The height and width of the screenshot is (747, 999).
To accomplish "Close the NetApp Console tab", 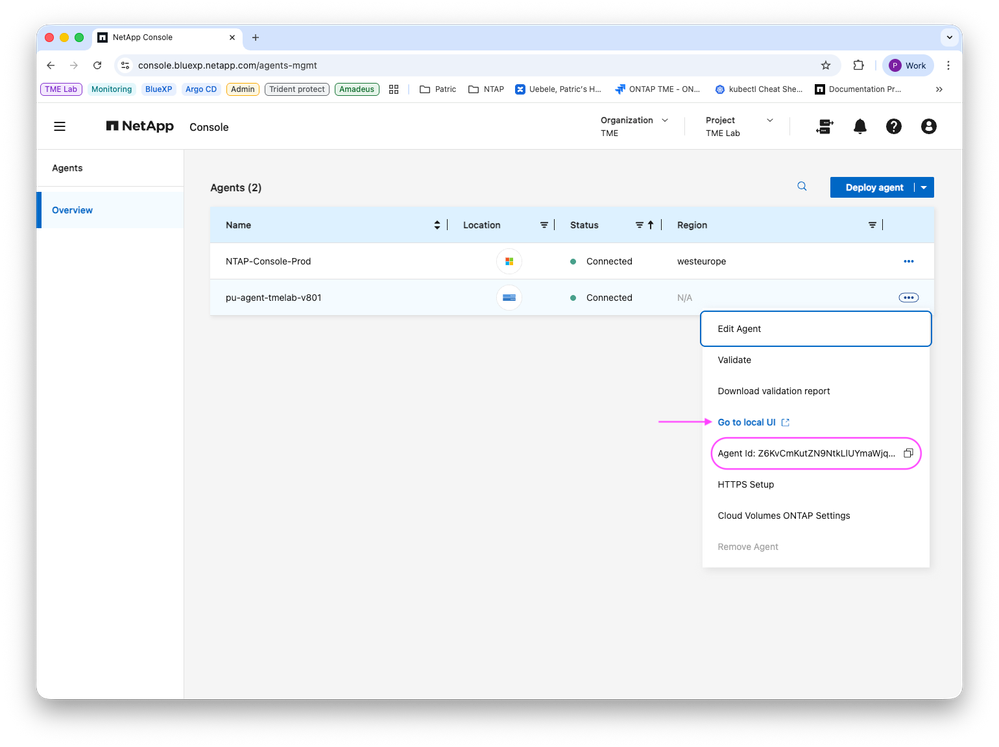I will [232, 38].
